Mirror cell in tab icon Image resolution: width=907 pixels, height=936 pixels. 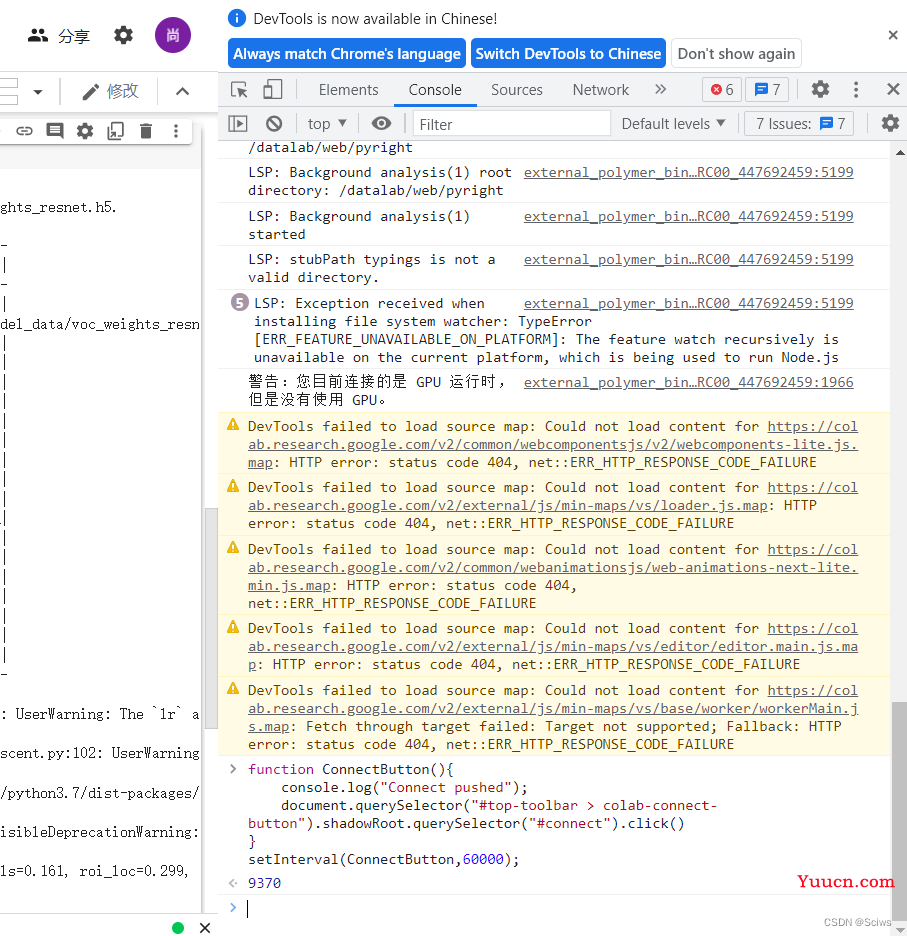coord(115,131)
